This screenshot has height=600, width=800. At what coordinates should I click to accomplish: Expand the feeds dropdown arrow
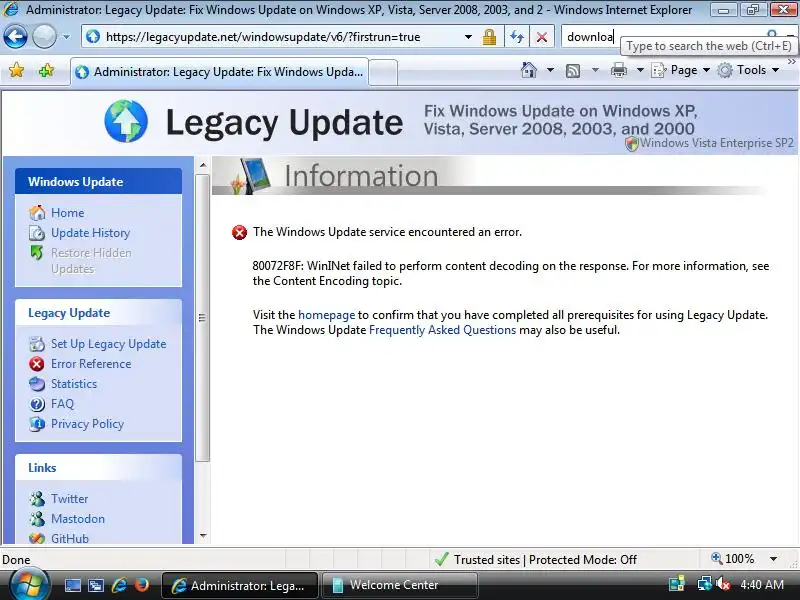point(595,70)
